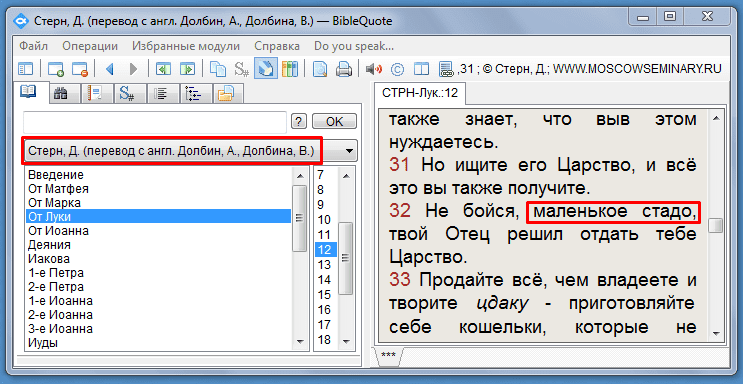Switch to the open book navigation tab
The height and width of the screenshot is (384, 743).
pos(28,93)
